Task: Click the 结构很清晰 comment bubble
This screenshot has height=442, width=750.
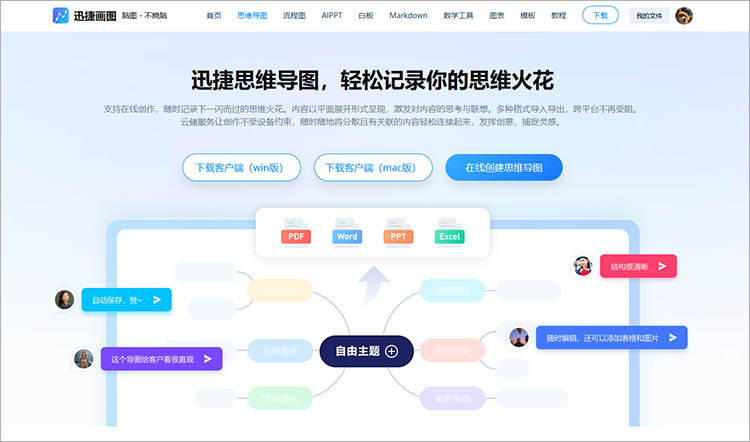Action: pos(638,266)
